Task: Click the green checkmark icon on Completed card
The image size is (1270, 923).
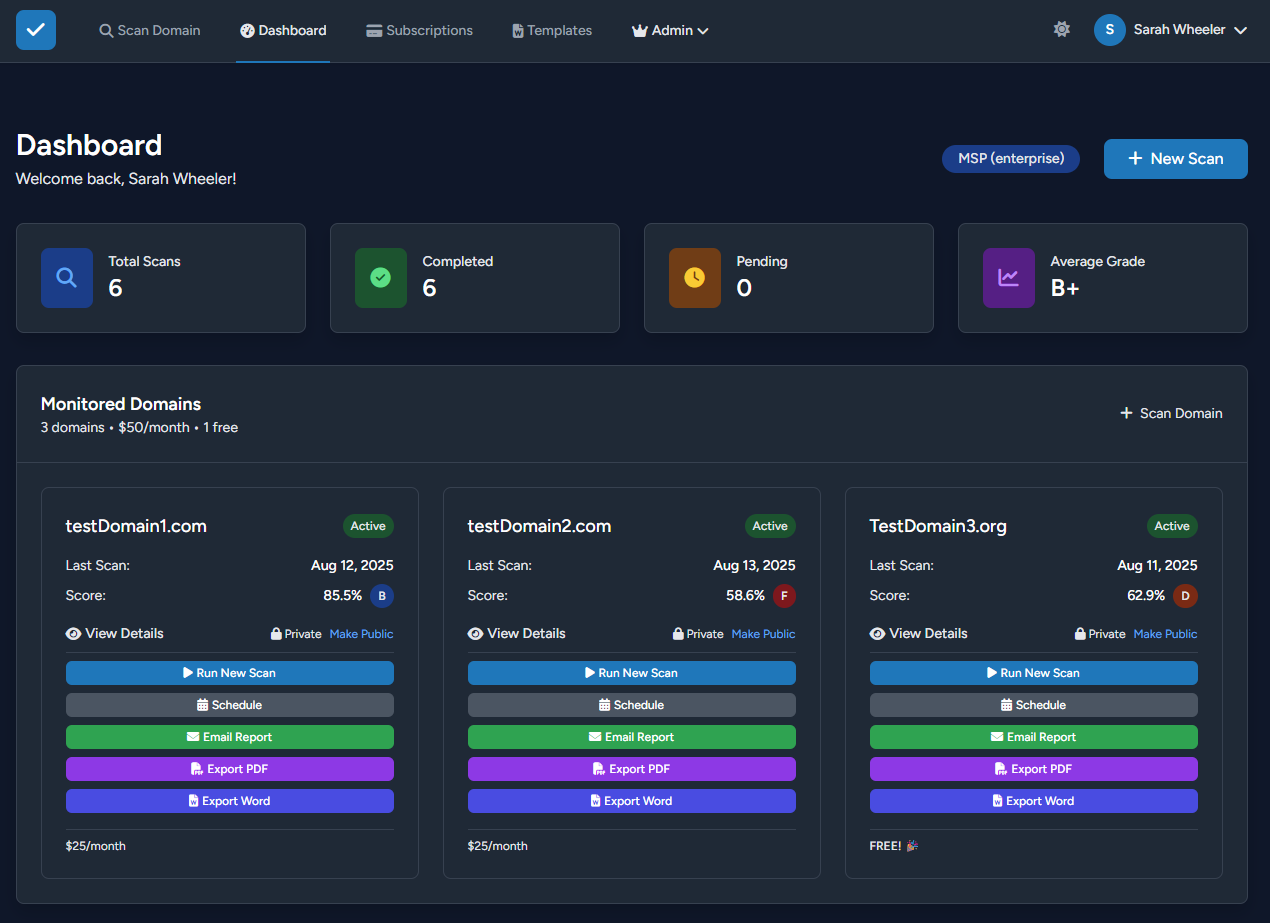Action: tap(381, 277)
